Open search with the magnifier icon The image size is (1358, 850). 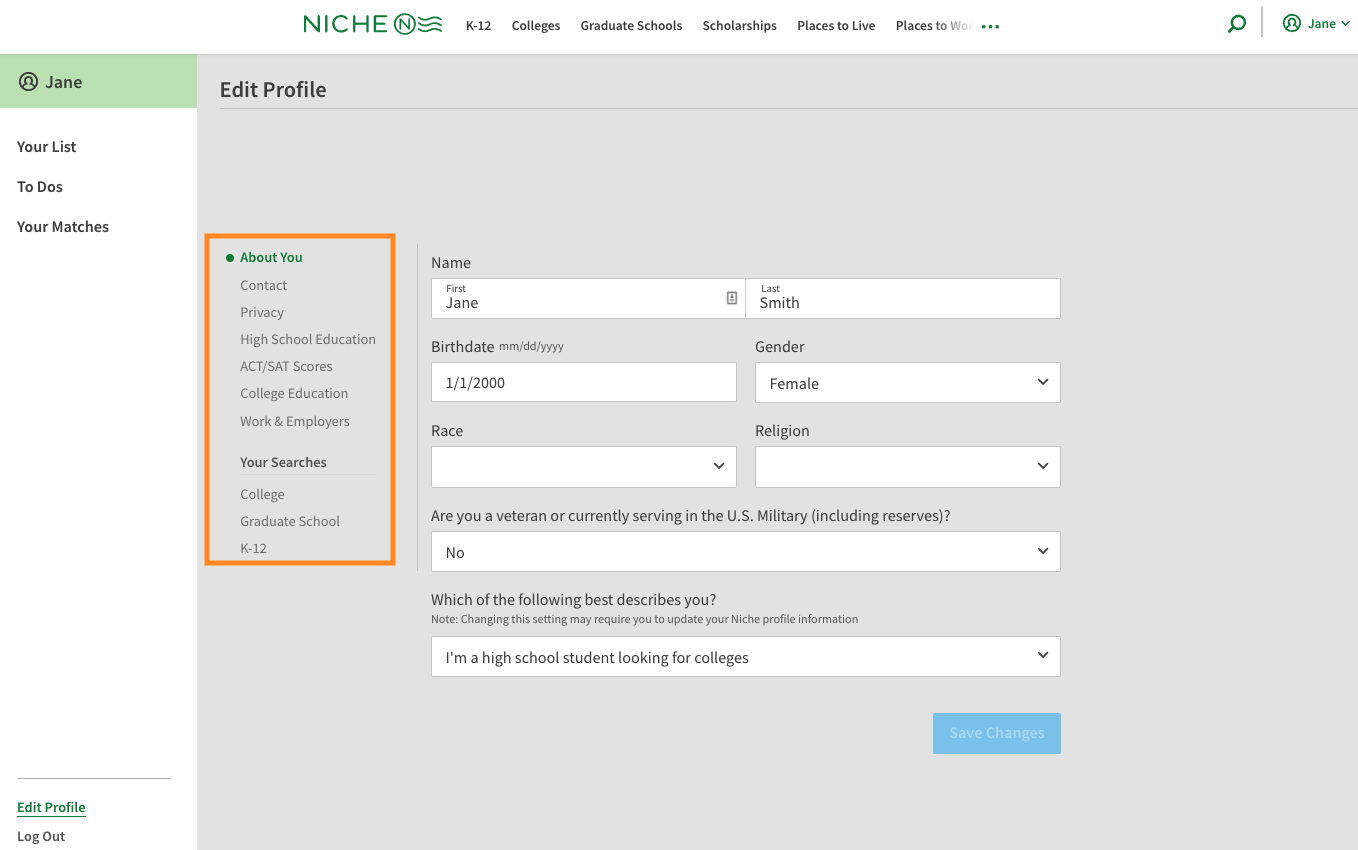click(x=1237, y=24)
